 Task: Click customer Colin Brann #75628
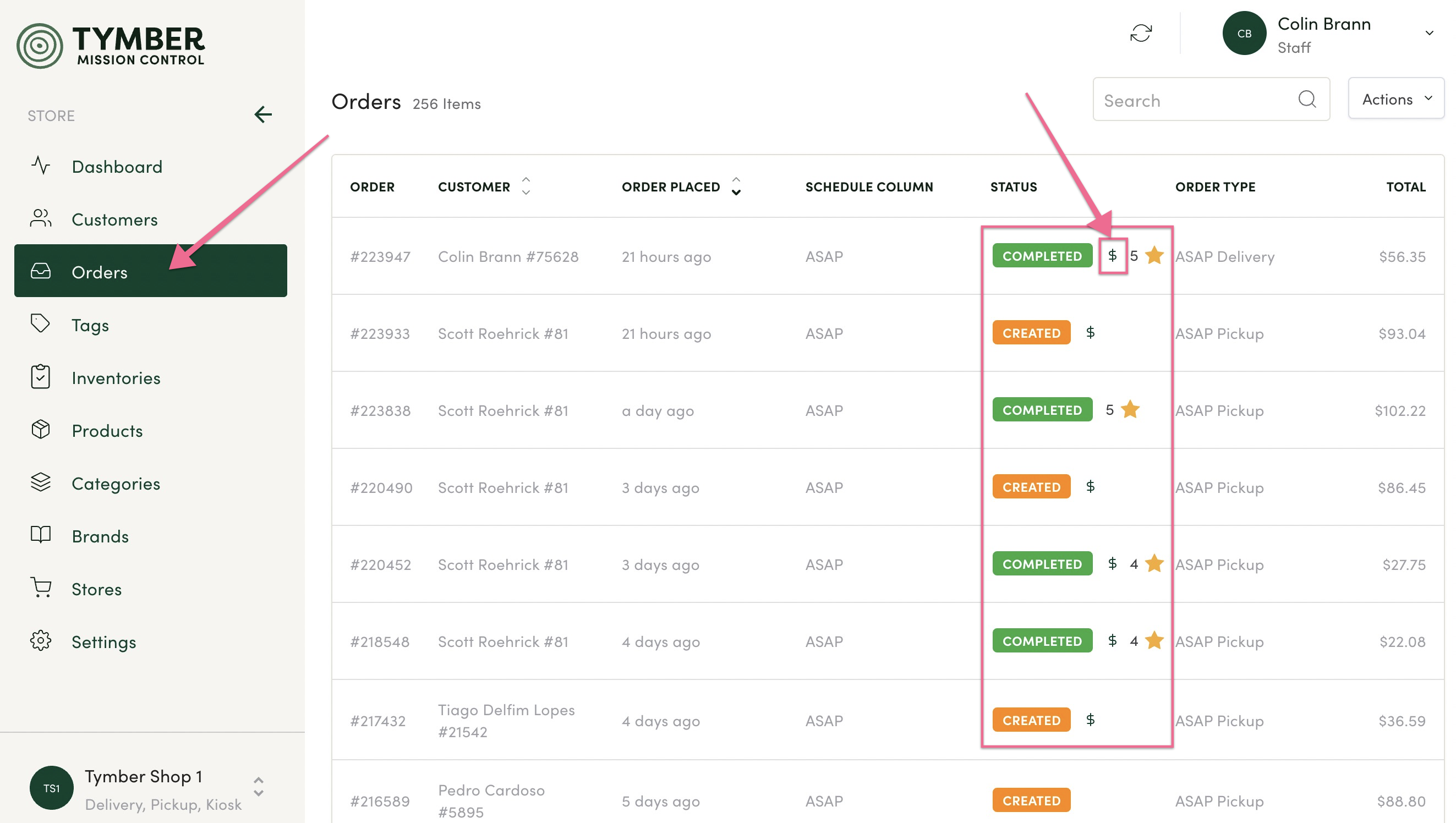coord(508,256)
